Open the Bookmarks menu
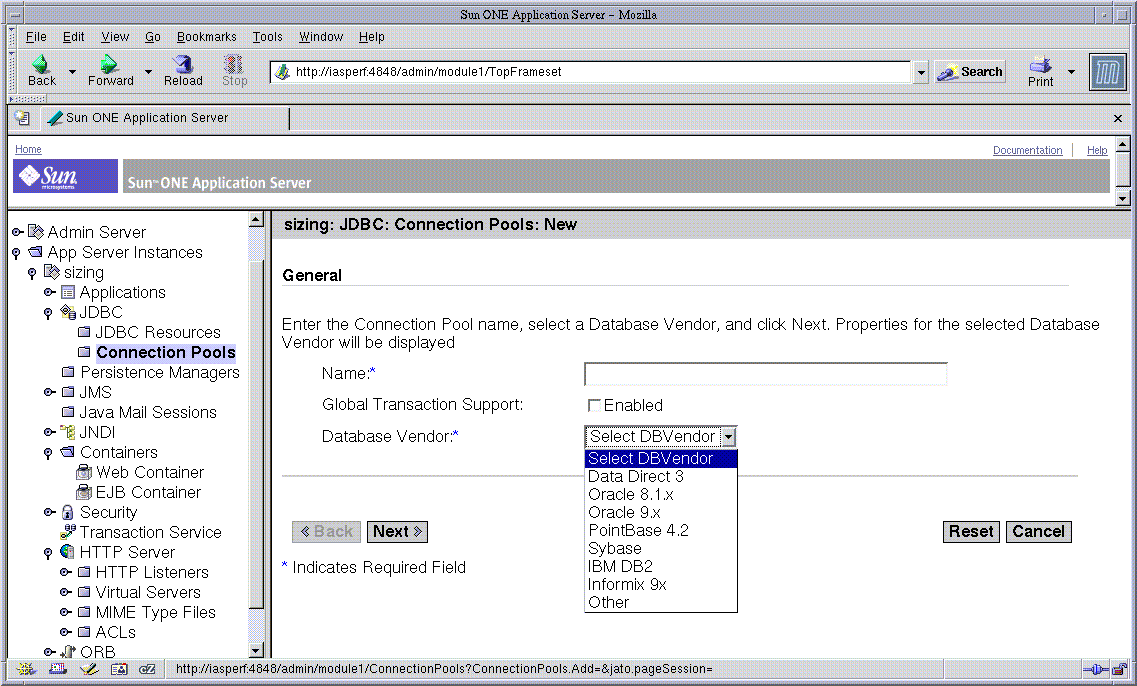 pyautogui.click(x=207, y=36)
